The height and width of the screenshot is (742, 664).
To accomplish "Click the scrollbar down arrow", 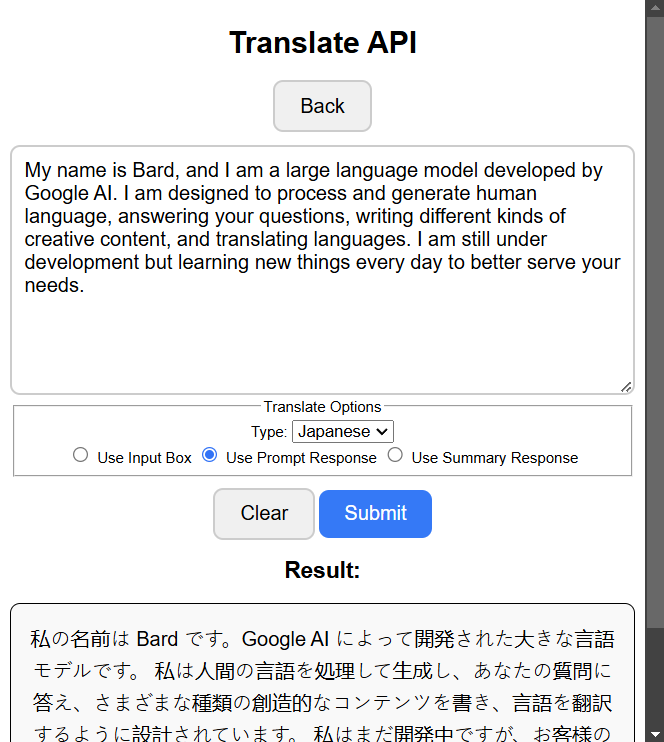I will pyautogui.click(x=655, y=734).
